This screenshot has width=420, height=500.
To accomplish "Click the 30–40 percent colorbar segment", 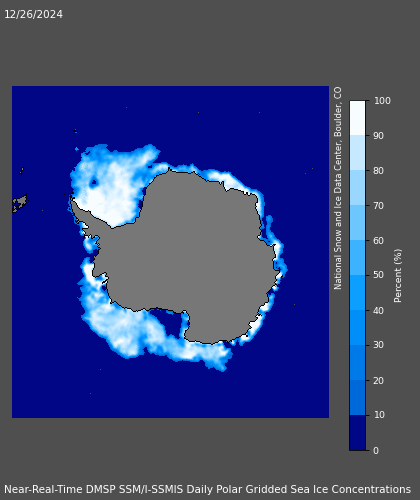I will click(x=357, y=327).
